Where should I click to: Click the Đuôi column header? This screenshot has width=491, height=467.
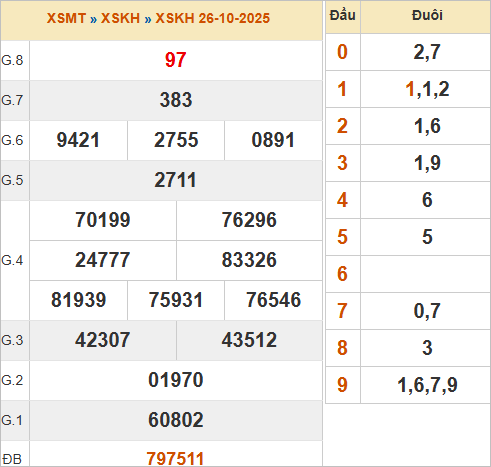click(427, 15)
